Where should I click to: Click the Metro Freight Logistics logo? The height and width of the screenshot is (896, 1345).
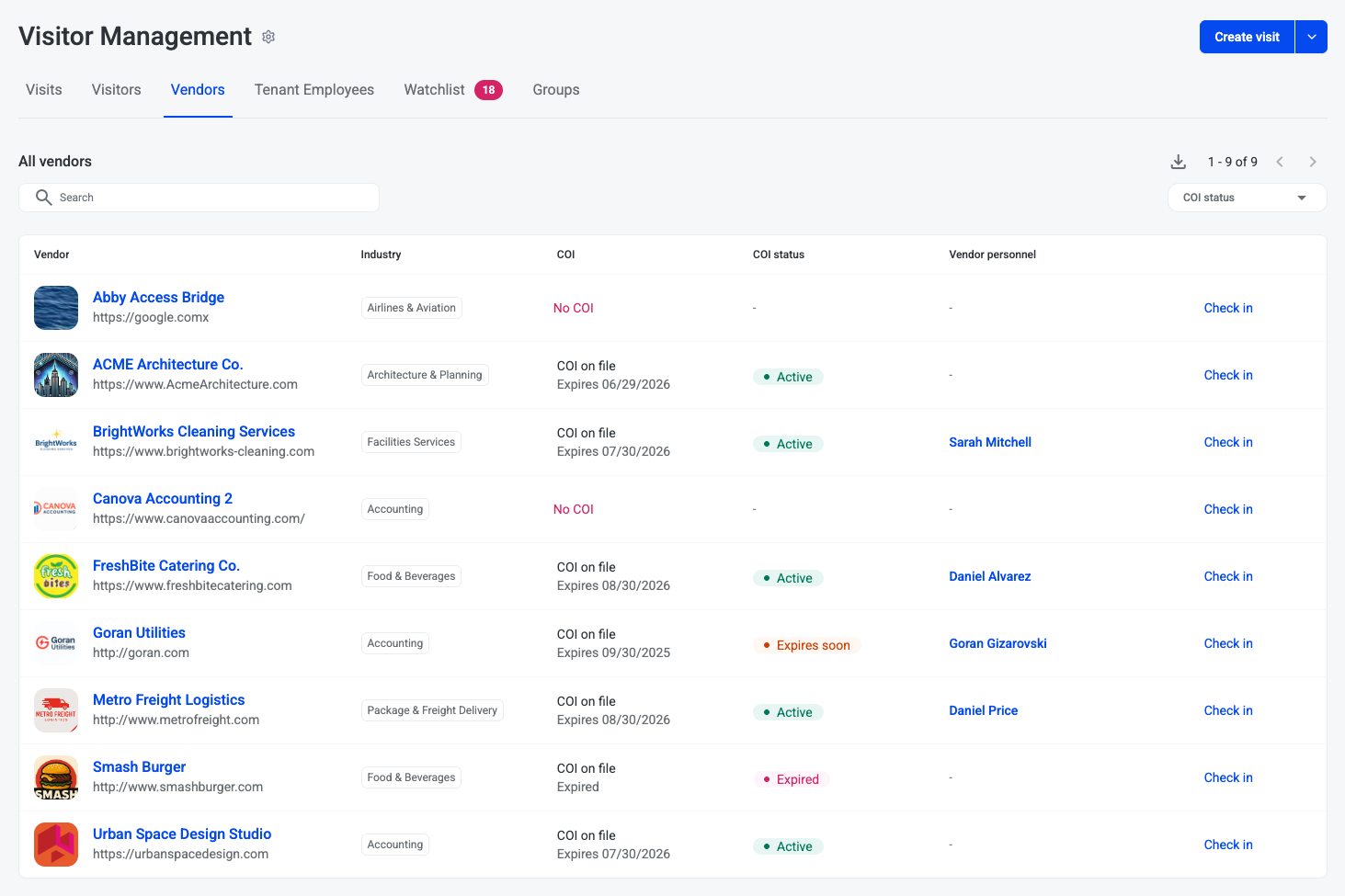click(56, 710)
